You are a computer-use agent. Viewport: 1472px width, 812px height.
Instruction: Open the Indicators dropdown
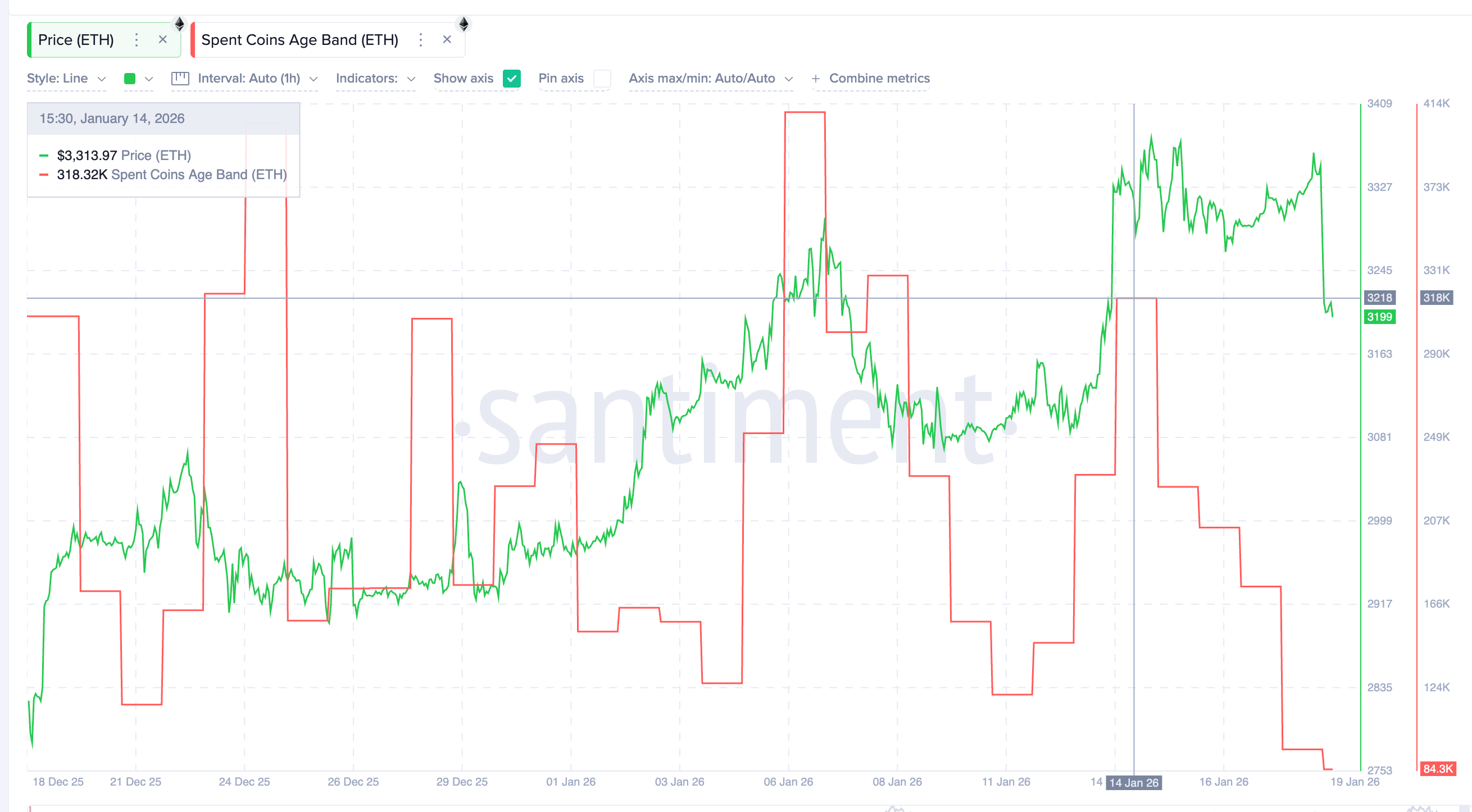374,78
